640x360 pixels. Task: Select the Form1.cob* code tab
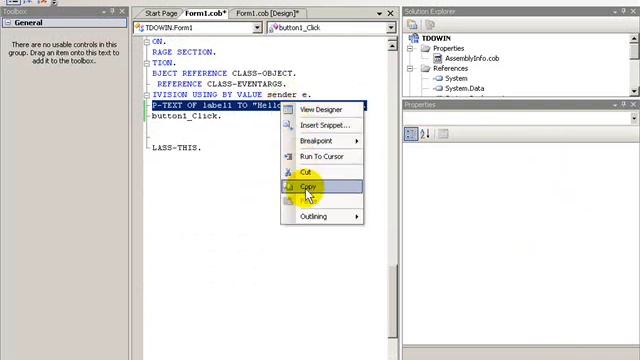click(205, 13)
